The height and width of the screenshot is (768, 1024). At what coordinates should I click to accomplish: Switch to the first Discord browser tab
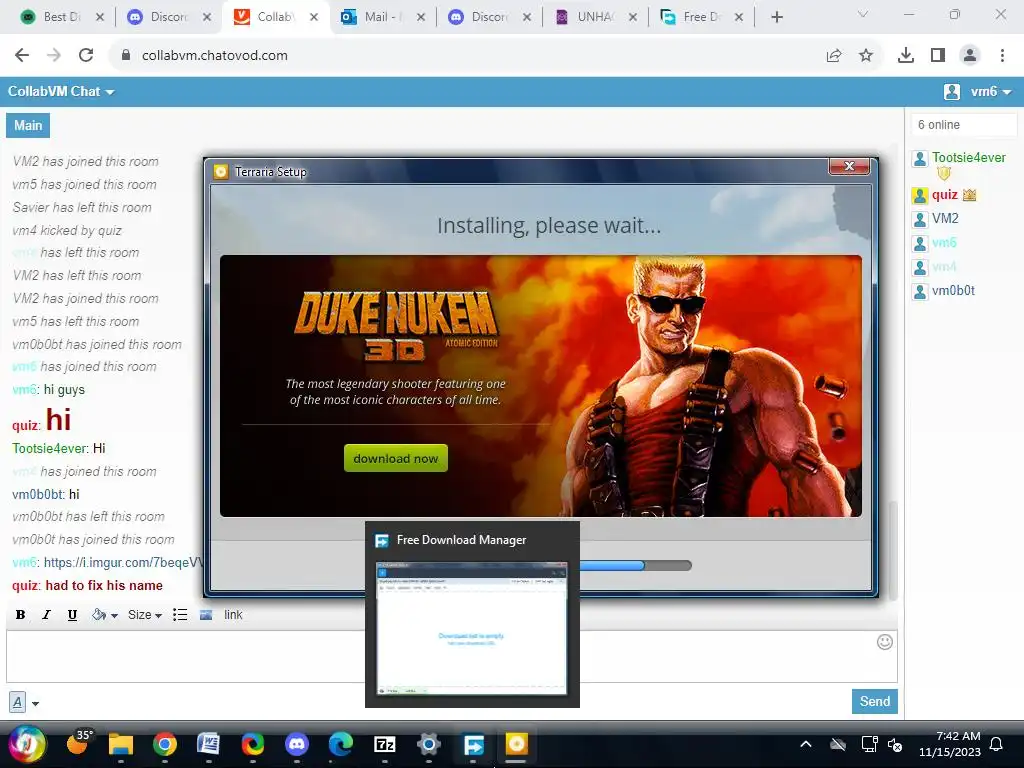click(x=168, y=17)
